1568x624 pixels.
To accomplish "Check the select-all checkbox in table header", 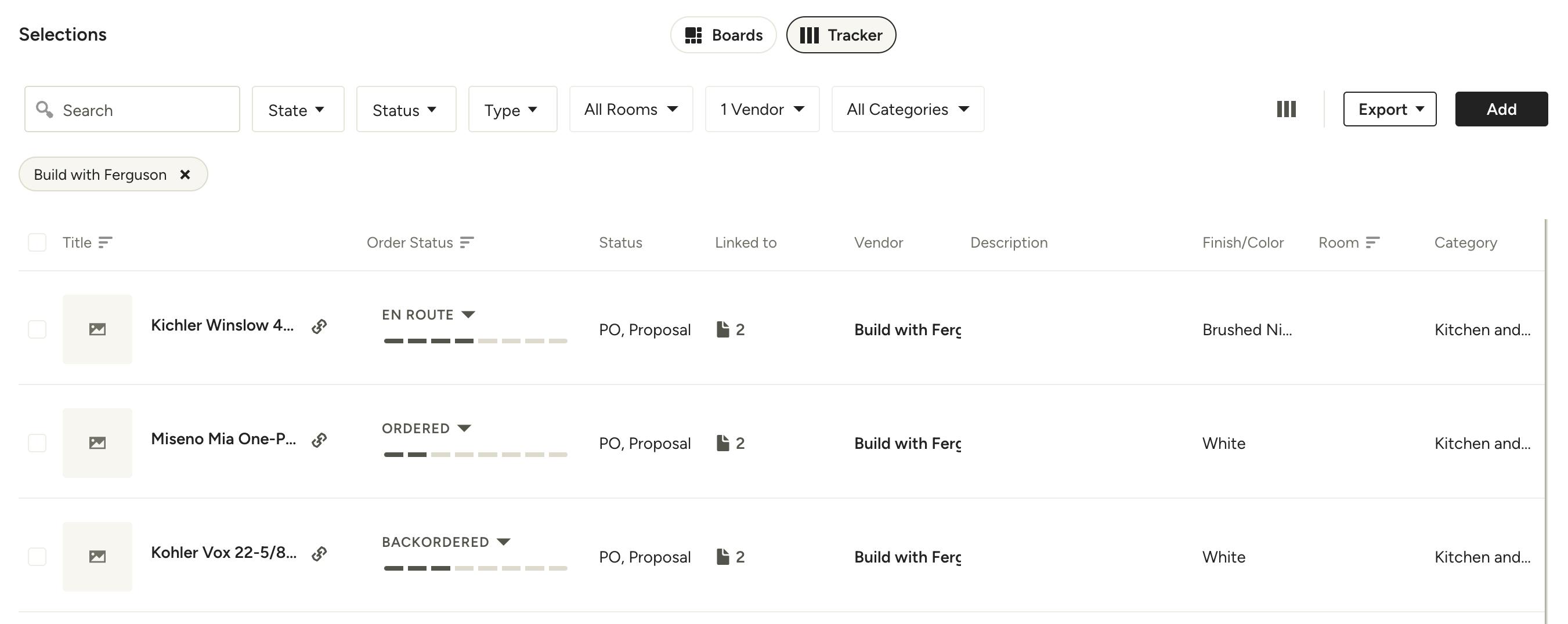I will pyautogui.click(x=37, y=242).
